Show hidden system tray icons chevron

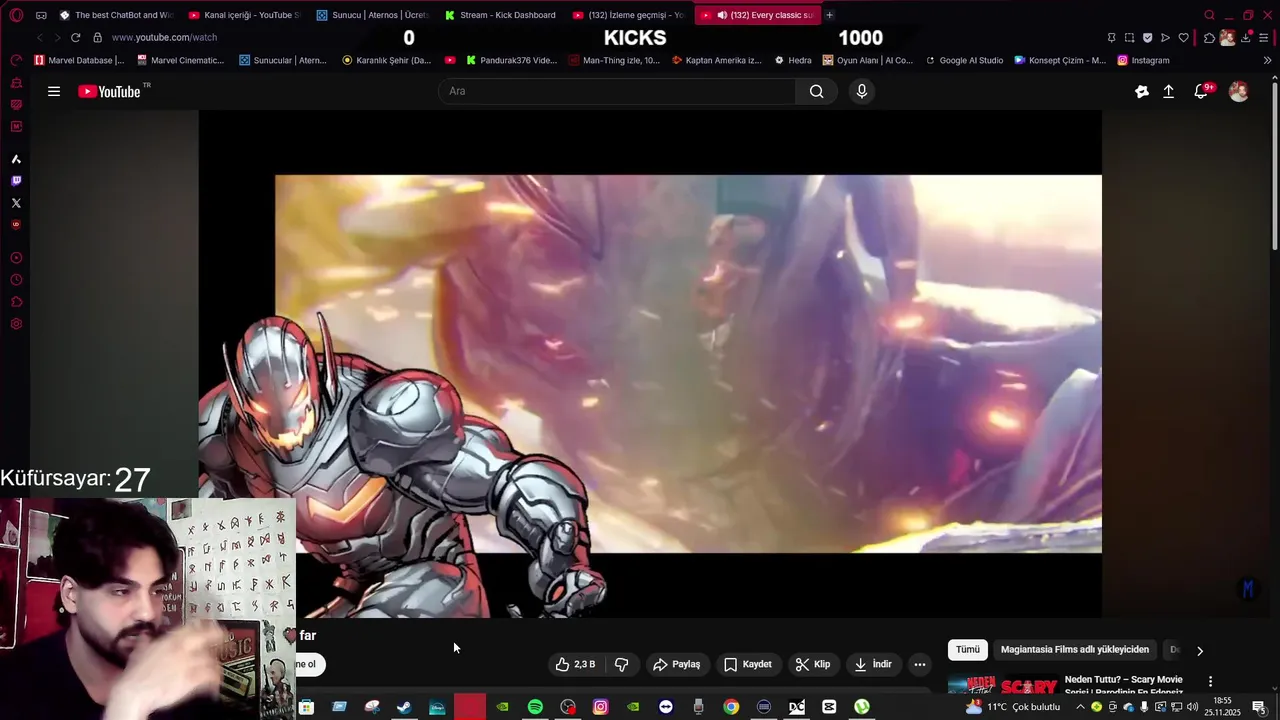click(1080, 707)
